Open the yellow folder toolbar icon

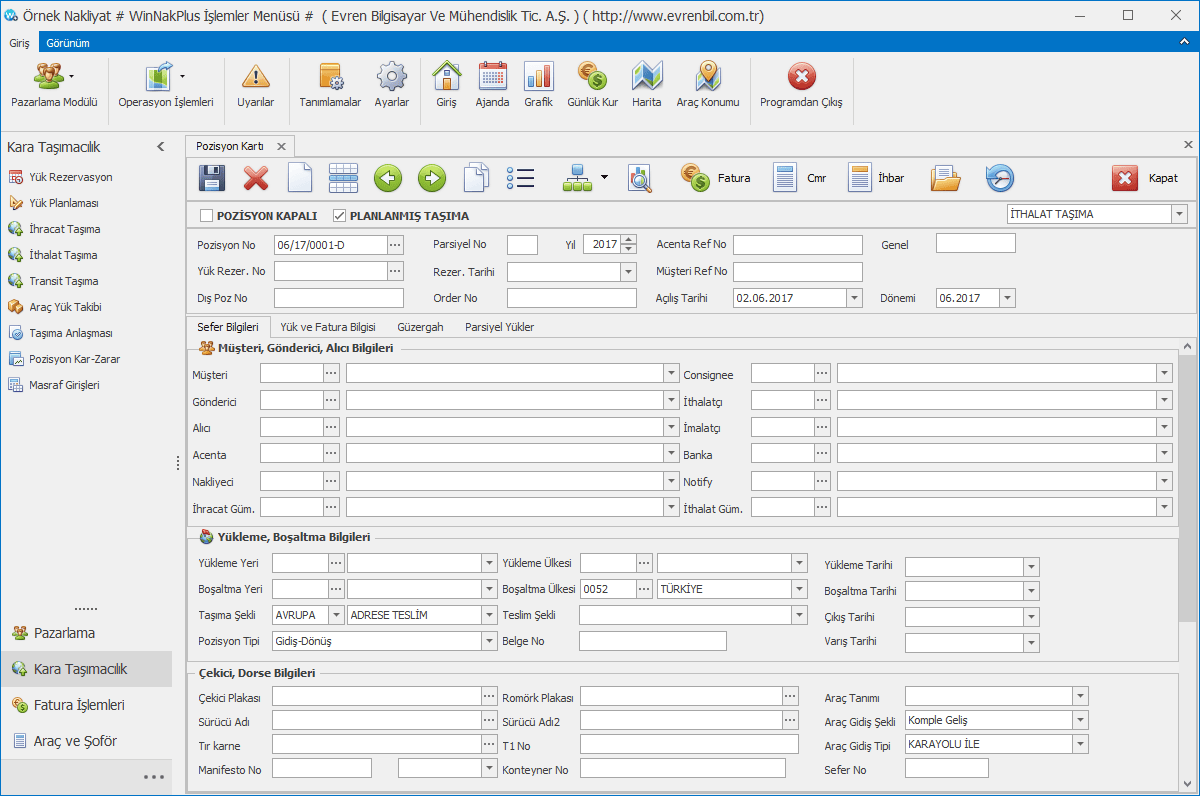coord(945,178)
